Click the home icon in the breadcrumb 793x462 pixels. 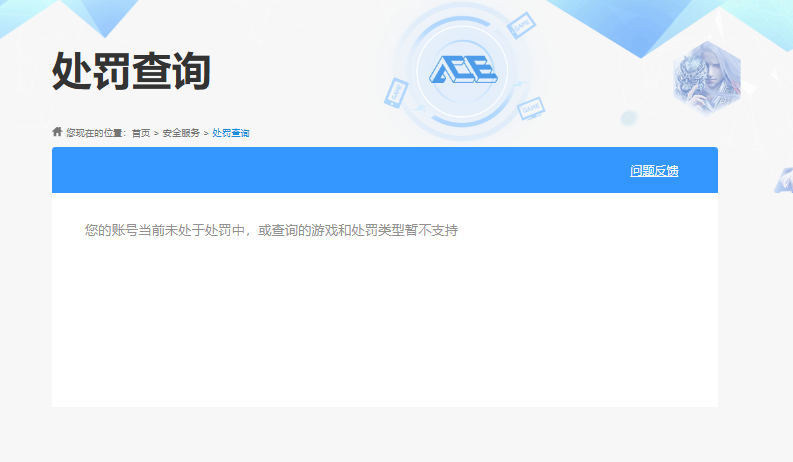(57, 132)
